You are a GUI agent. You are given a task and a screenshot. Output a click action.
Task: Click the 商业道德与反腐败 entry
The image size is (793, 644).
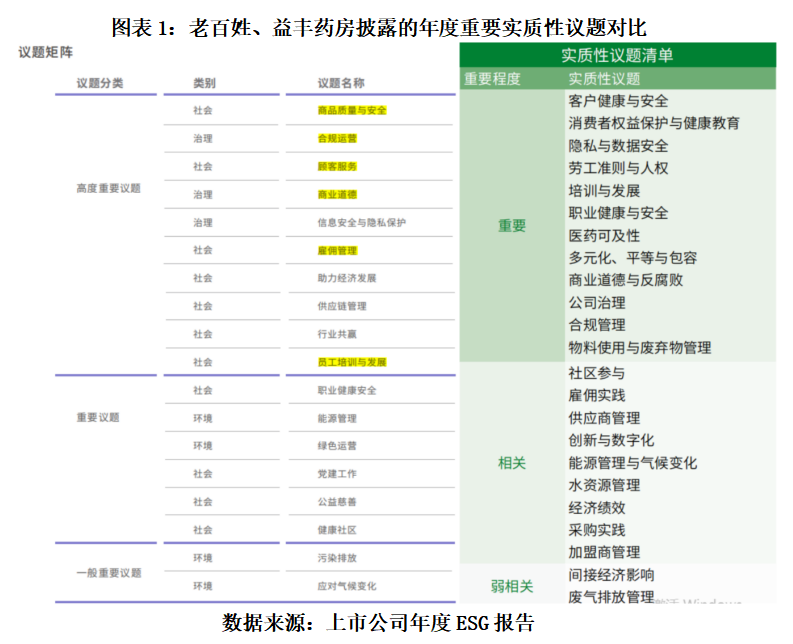coord(626,280)
